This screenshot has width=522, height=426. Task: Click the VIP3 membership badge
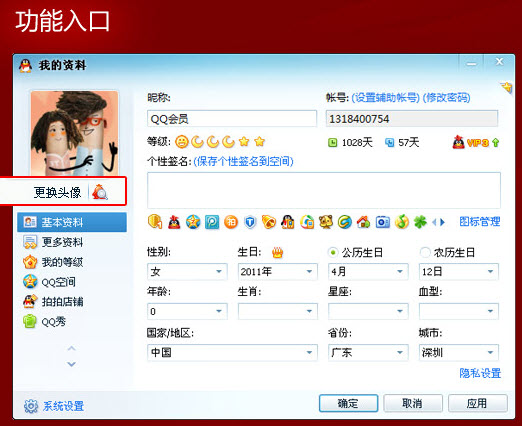[x=476, y=143]
